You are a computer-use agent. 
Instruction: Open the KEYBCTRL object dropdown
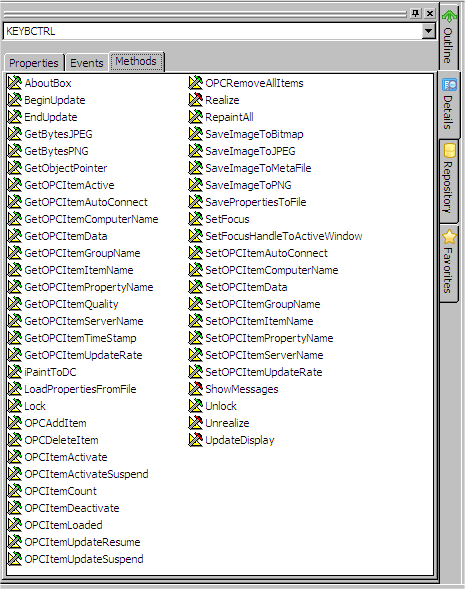point(428,31)
